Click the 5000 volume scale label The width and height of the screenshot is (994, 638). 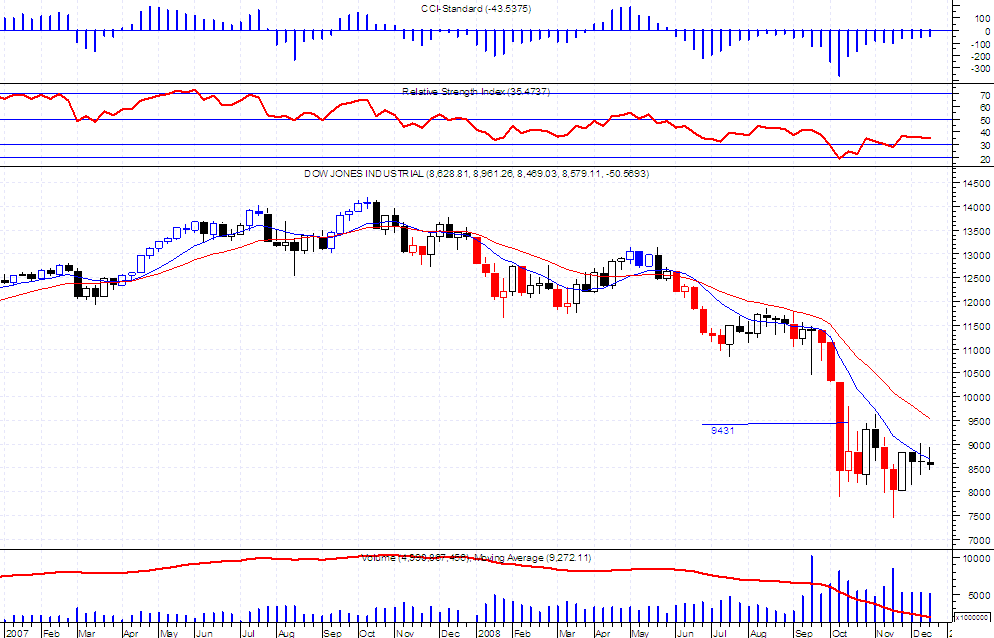click(980, 596)
